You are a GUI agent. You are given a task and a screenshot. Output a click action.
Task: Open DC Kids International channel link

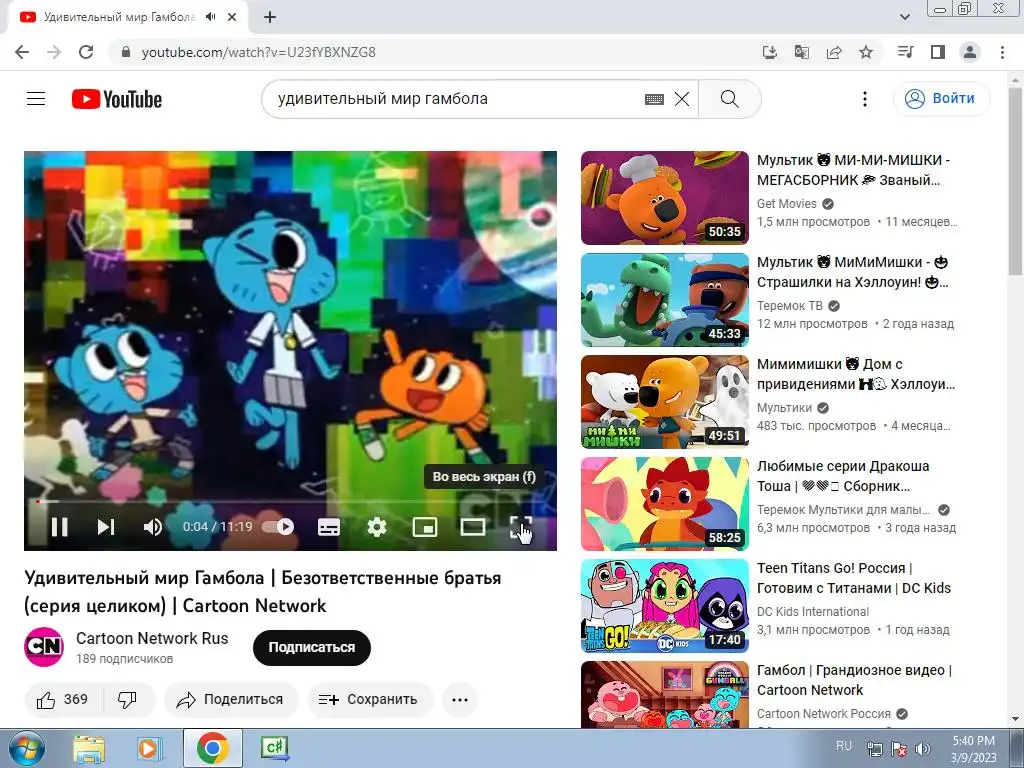click(x=813, y=612)
